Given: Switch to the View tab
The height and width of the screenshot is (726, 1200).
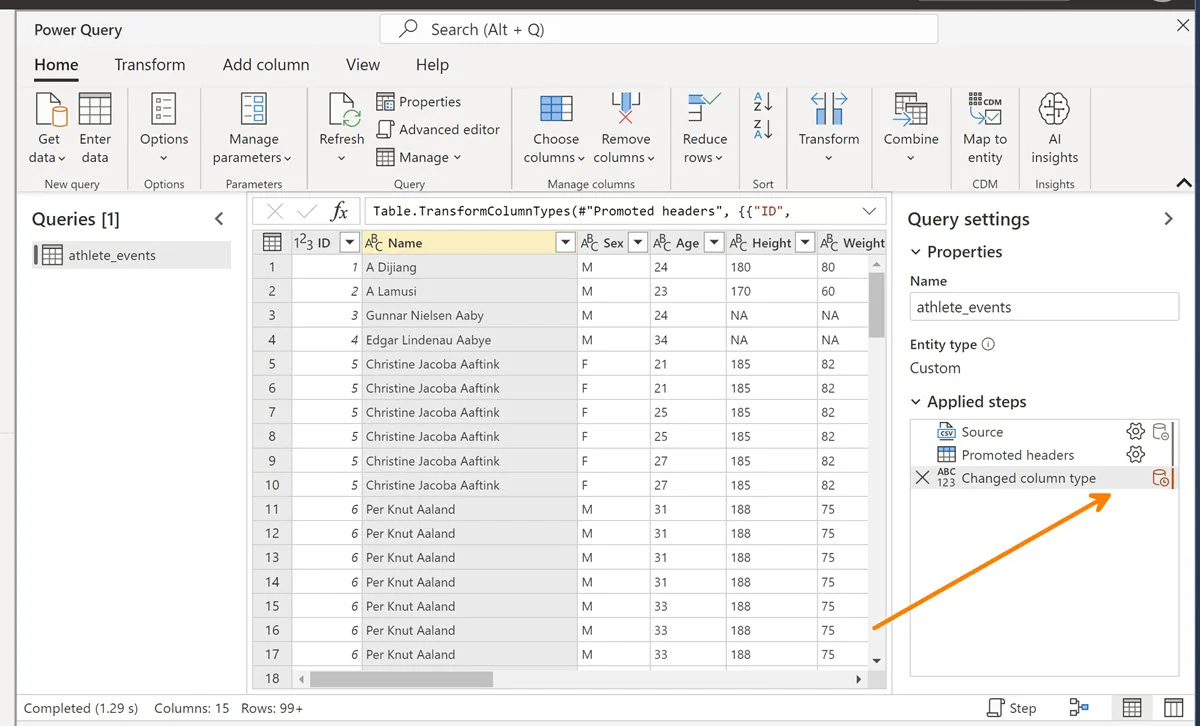Looking at the screenshot, I should coord(363,65).
